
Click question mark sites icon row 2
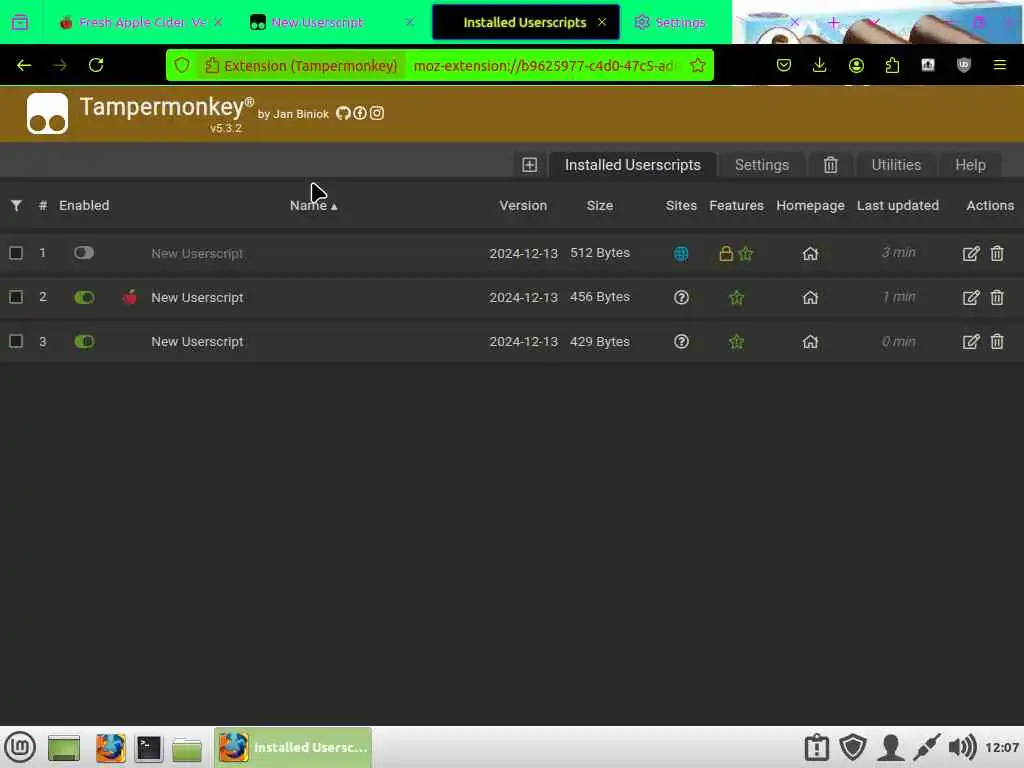pyautogui.click(x=681, y=298)
